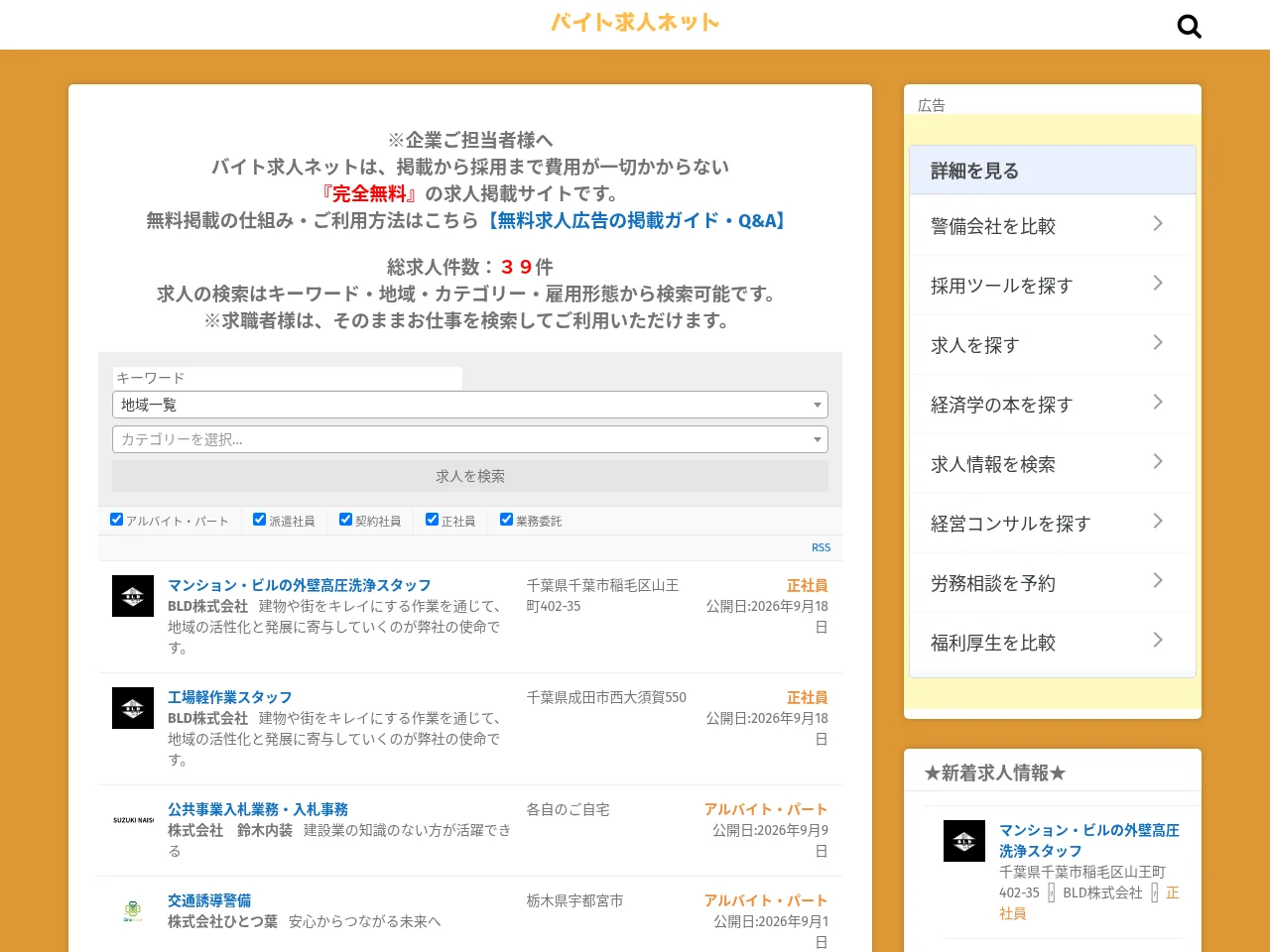1270x952 pixels.
Task: Open 工場軽作業スタッフ job listing
Action: (229, 697)
